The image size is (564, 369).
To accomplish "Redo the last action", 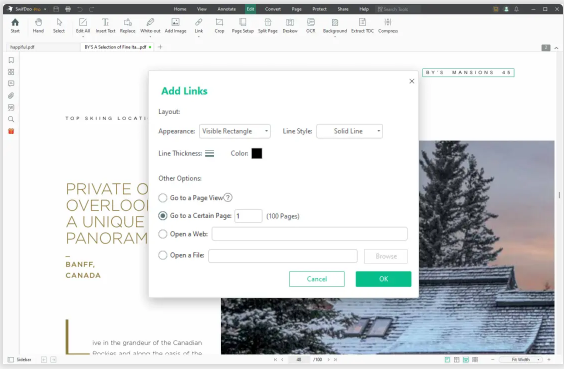I will [x=92, y=9].
